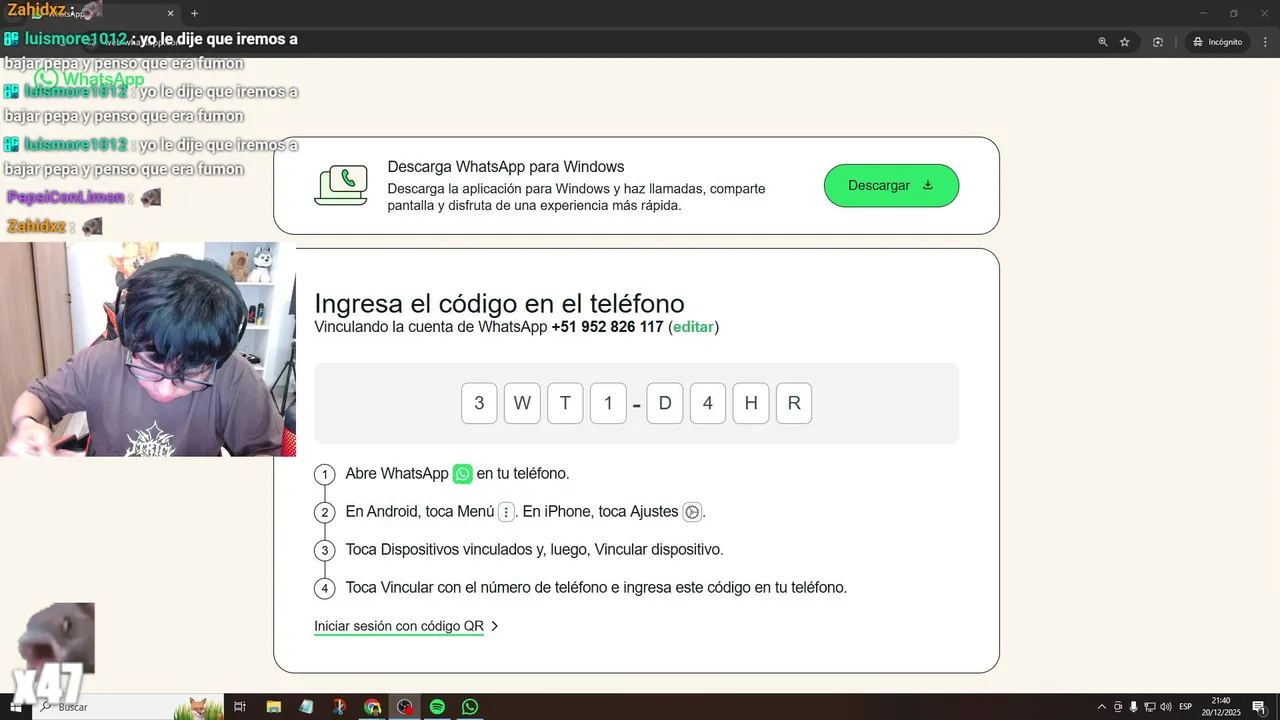Viewport: 1280px width, 720px height.
Task: Click the heading Ingresa el código en el teléfono
Action: pos(499,304)
